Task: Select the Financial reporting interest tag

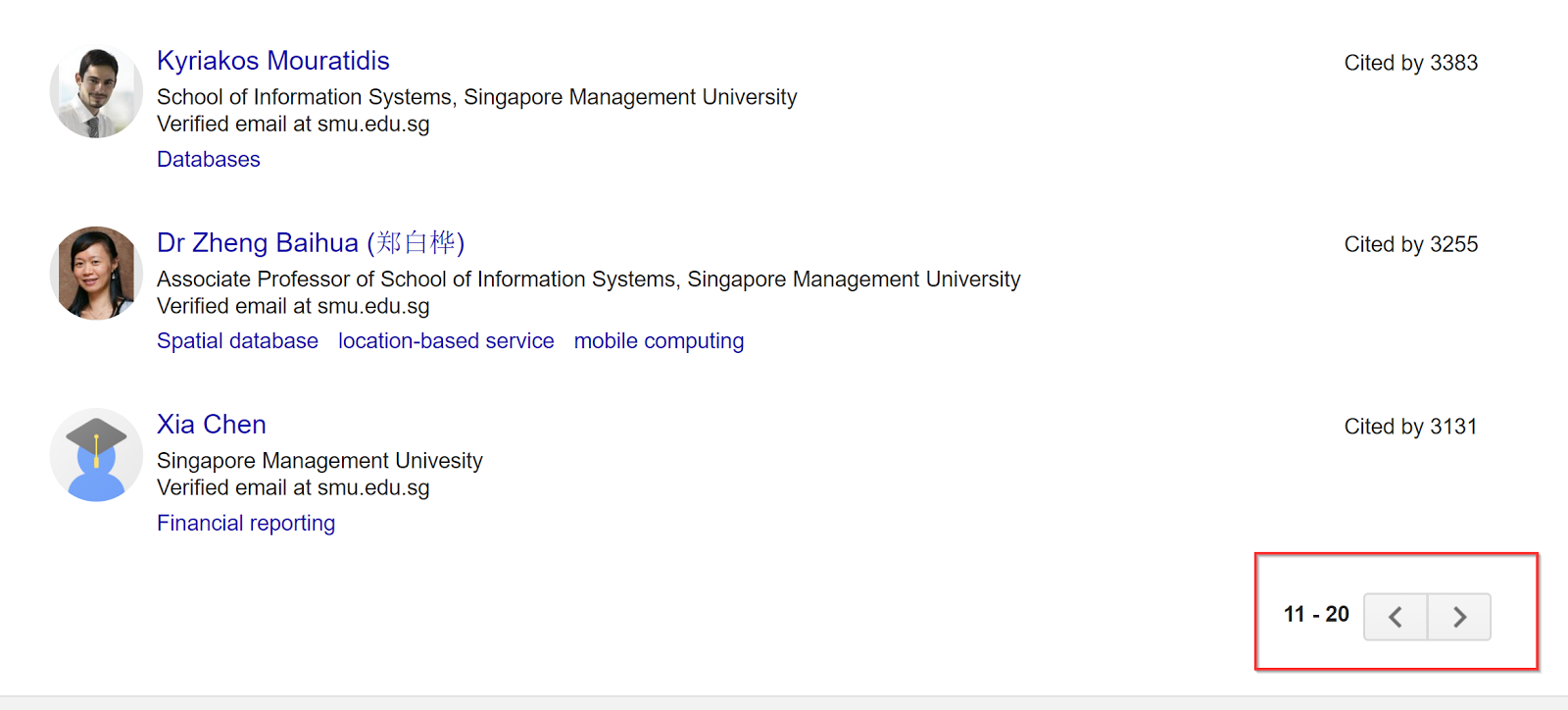Action: (246, 523)
